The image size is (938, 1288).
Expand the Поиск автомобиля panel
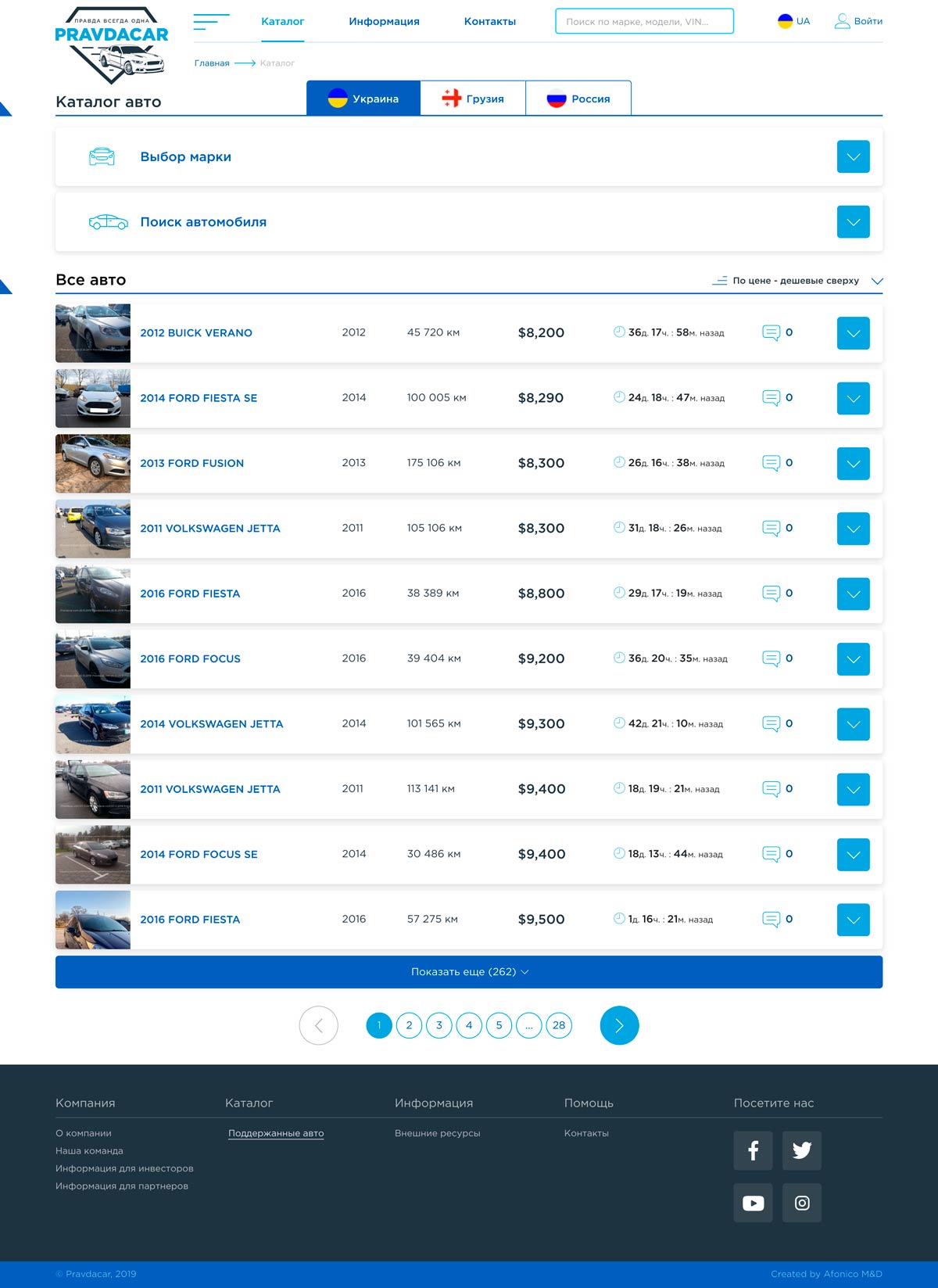tap(853, 222)
